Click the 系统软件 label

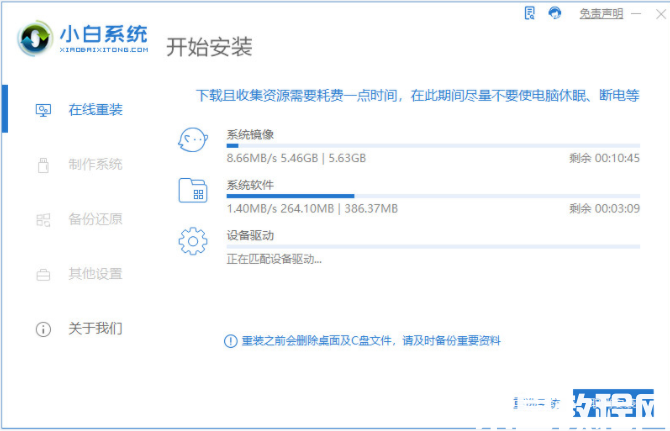(x=250, y=185)
